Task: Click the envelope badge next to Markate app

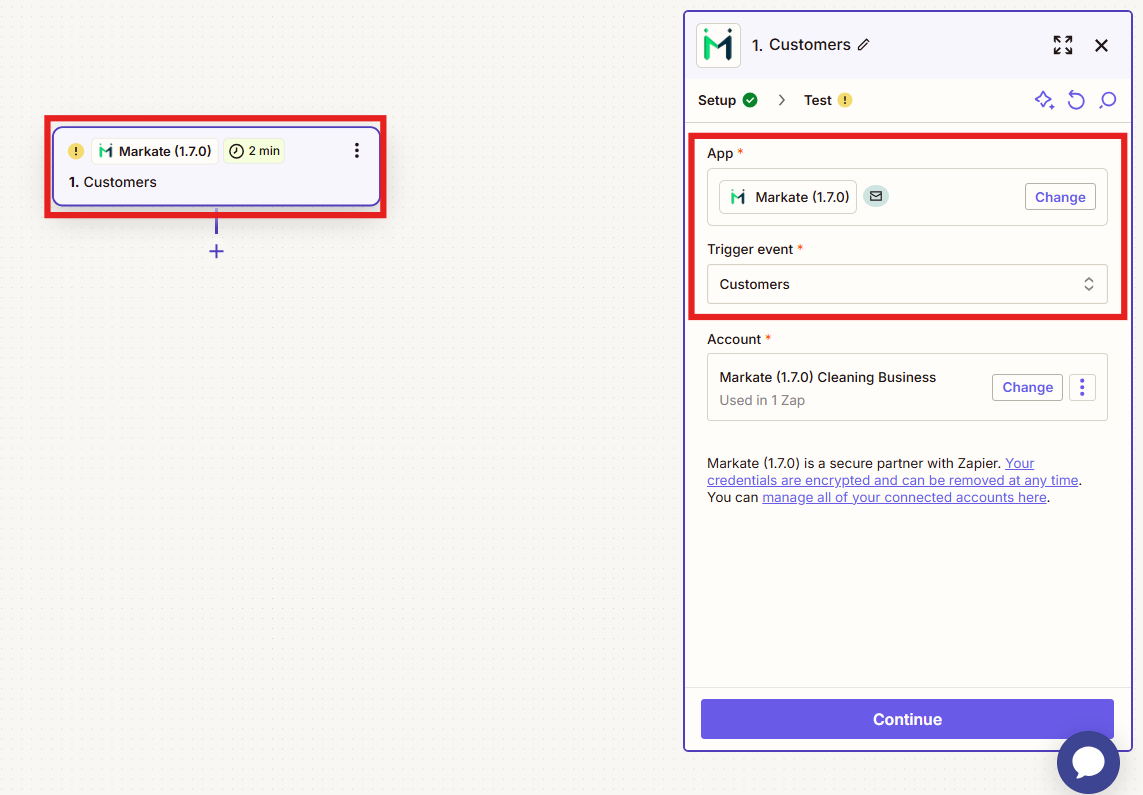Action: pos(876,196)
